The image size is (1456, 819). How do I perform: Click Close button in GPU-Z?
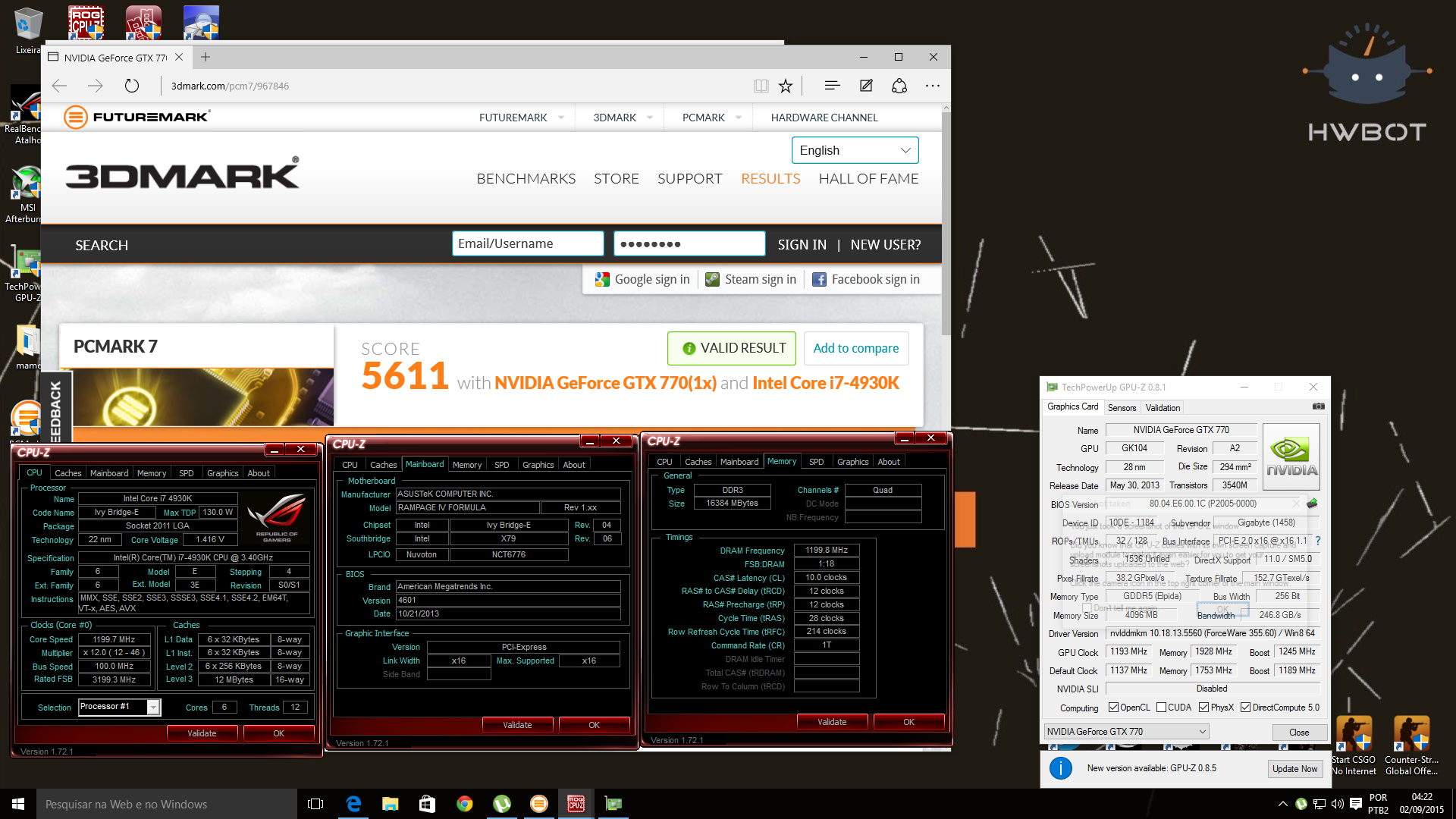pos(1299,733)
